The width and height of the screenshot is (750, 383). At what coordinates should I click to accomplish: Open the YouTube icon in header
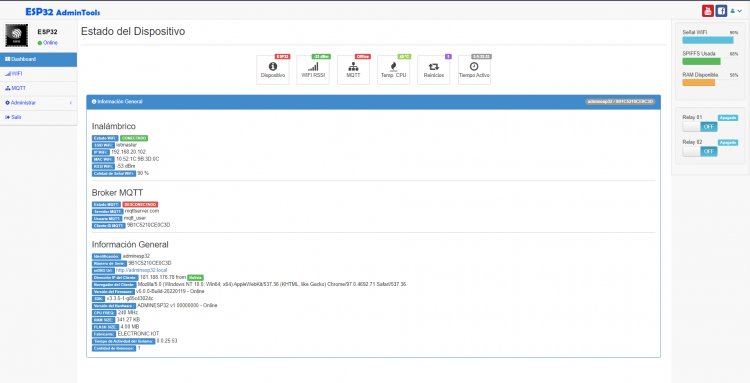coord(707,11)
